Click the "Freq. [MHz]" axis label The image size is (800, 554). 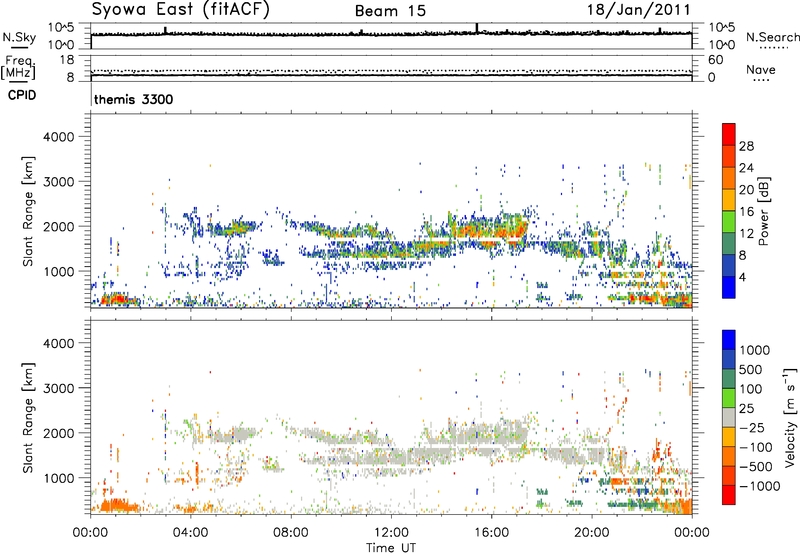tap(18, 68)
